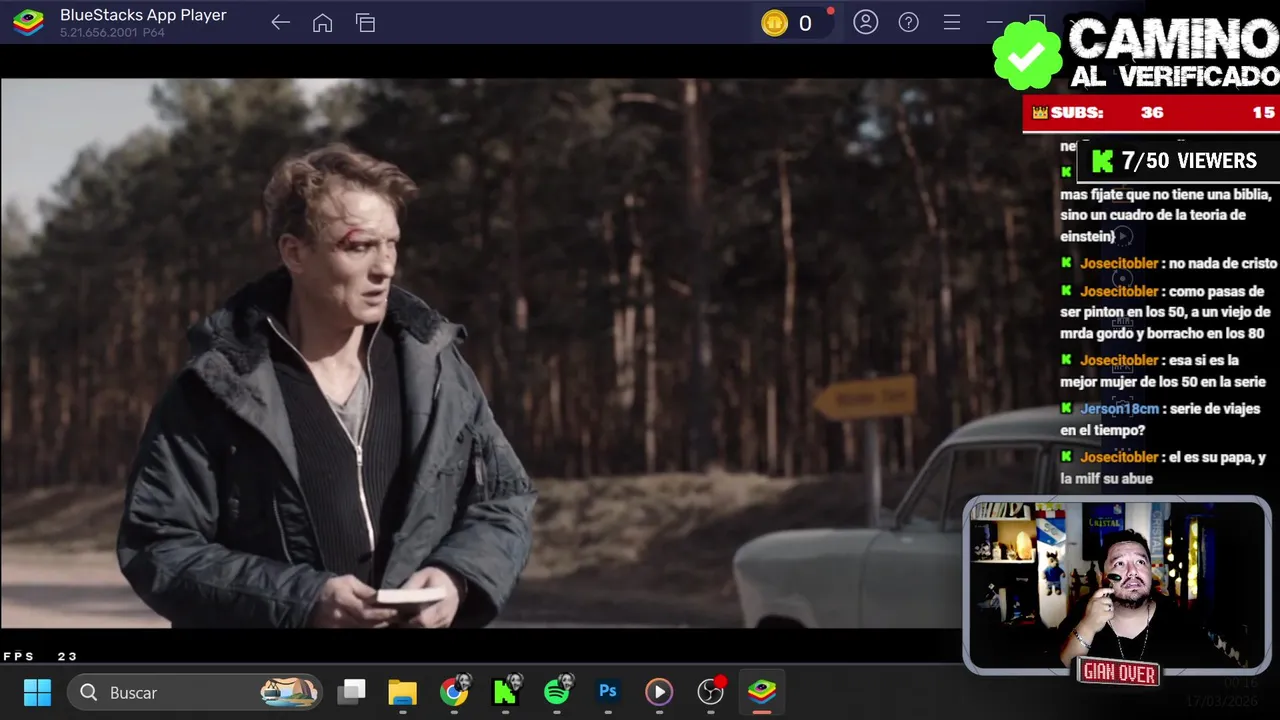Click Josecitobler name beside 'como pasas de'

click(1119, 291)
